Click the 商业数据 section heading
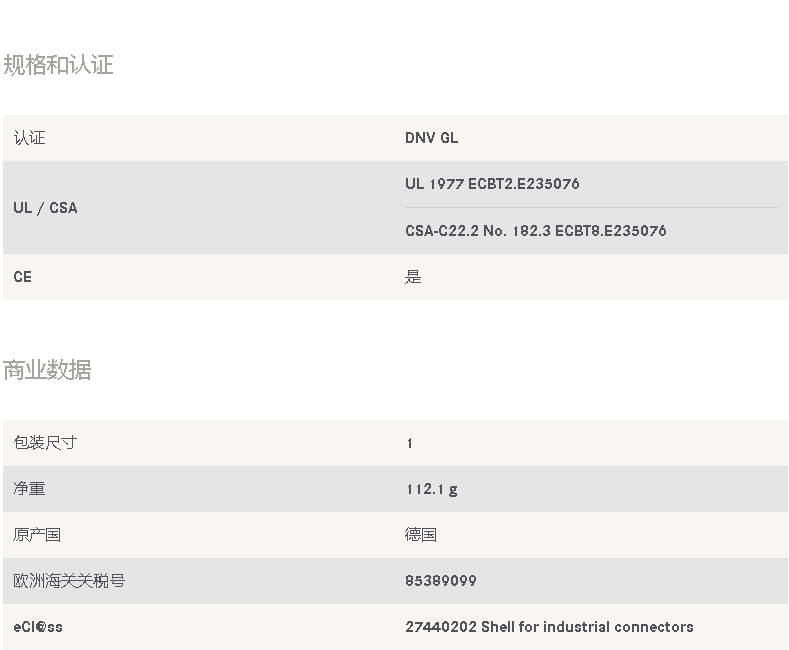The width and height of the screenshot is (789, 650). coord(47,370)
